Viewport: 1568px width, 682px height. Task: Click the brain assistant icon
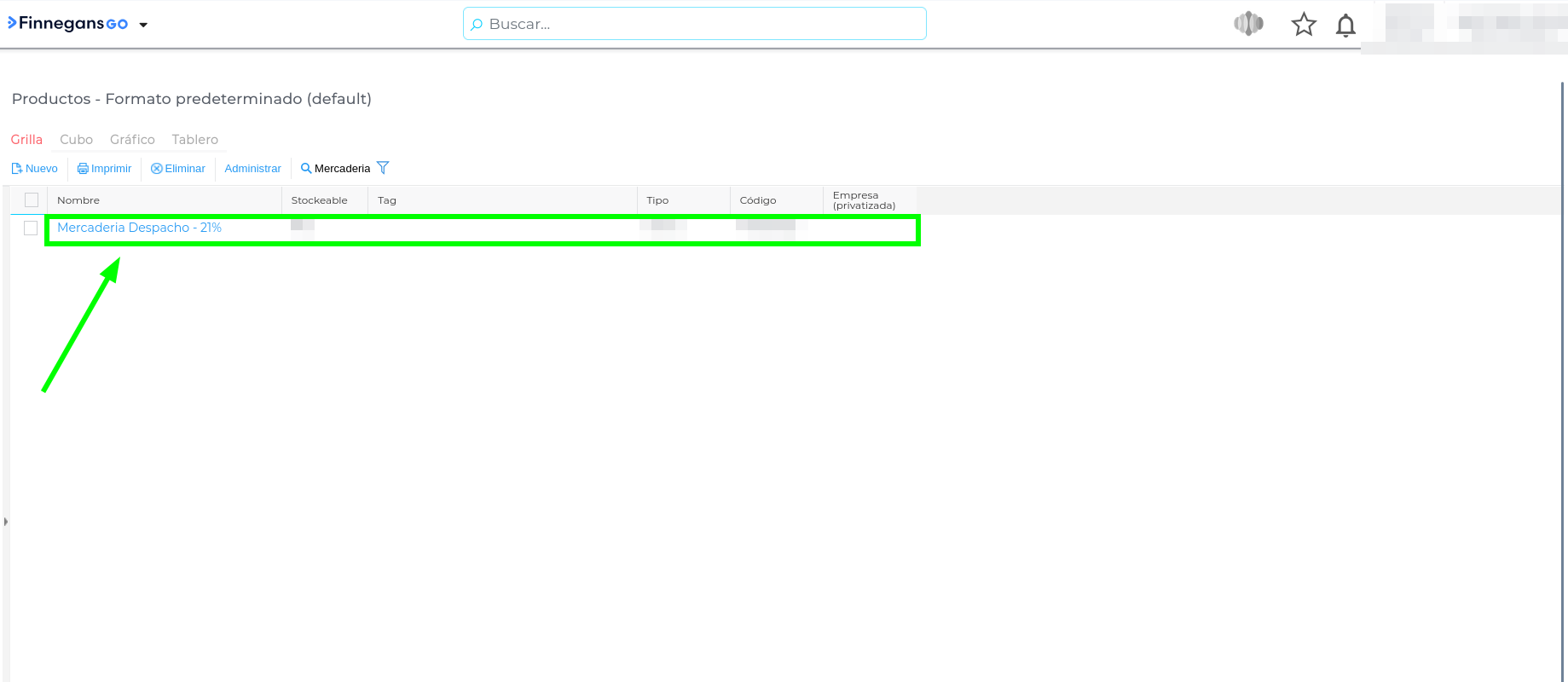point(1248,24)
